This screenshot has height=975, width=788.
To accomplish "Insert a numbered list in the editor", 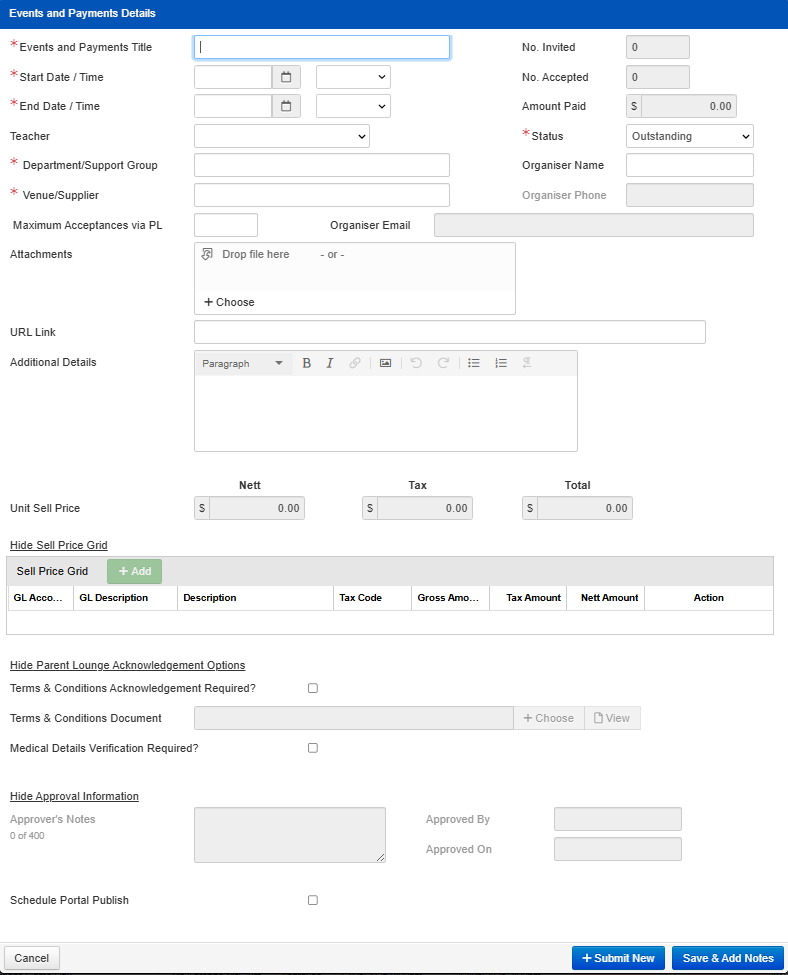I will tap(501, 363).
